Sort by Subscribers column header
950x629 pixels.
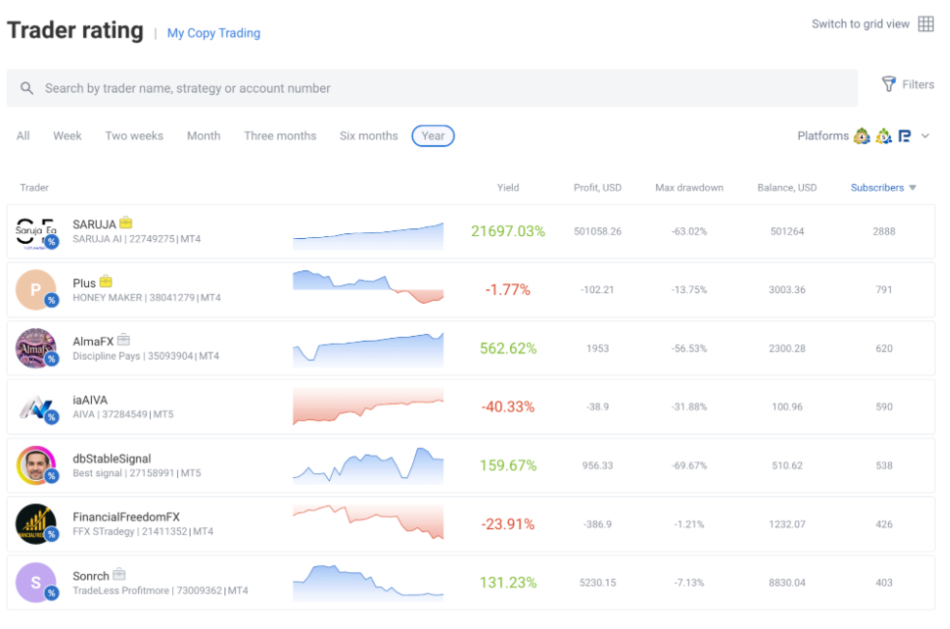point(877,188)
